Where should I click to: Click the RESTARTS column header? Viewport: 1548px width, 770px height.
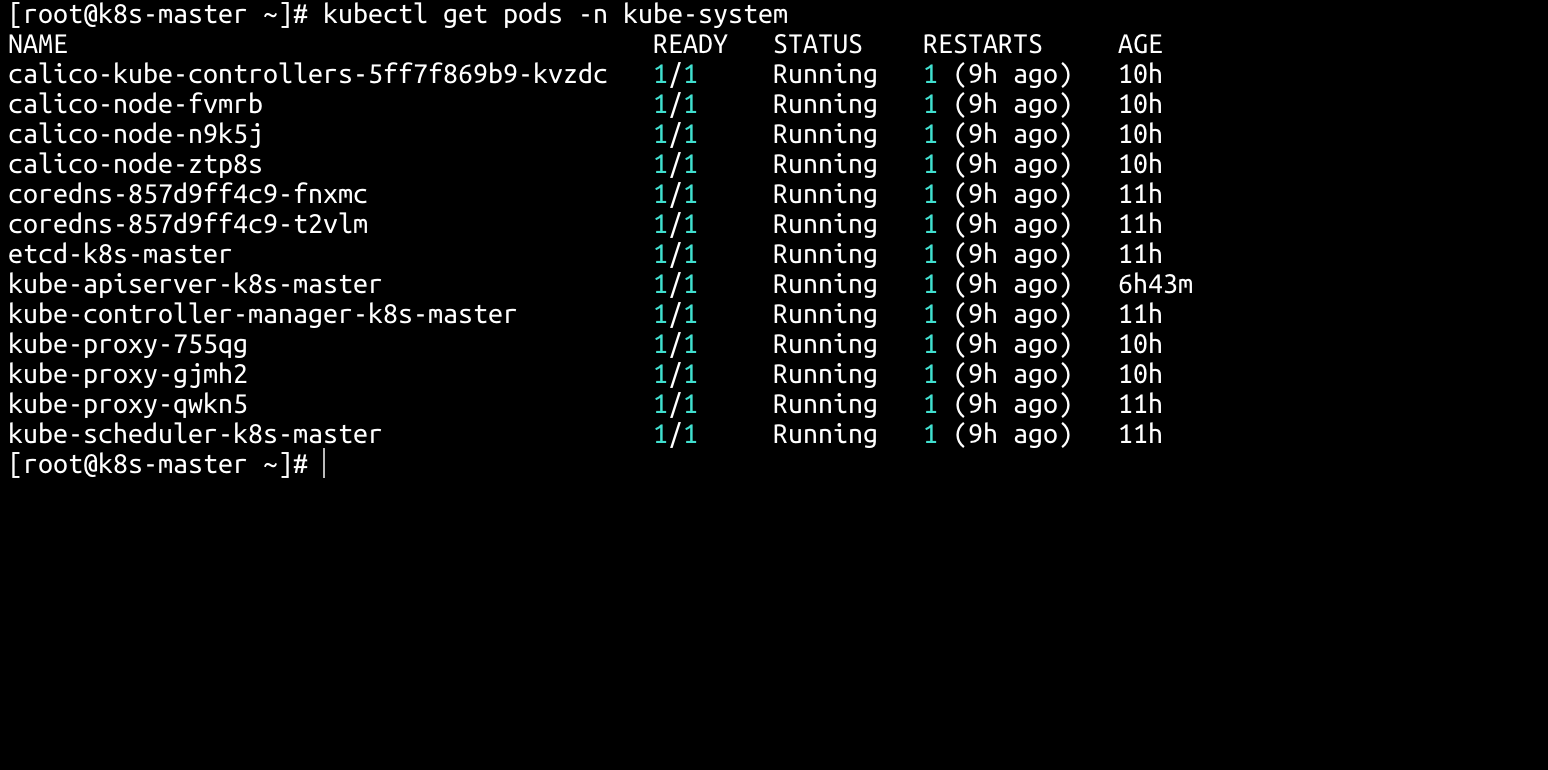982,45
